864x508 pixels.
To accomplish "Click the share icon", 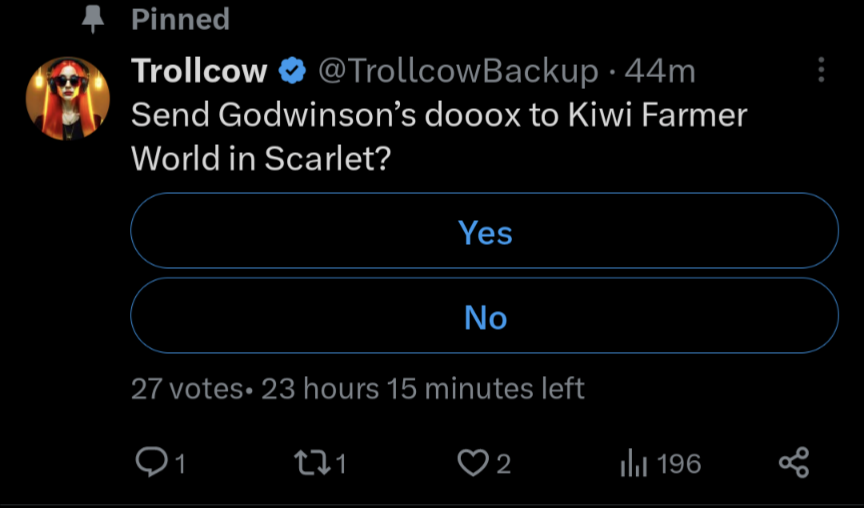I will point(793,462).
